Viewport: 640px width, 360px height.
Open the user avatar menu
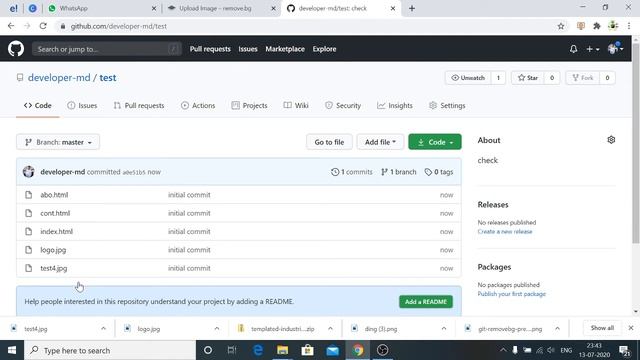[616, 49]
